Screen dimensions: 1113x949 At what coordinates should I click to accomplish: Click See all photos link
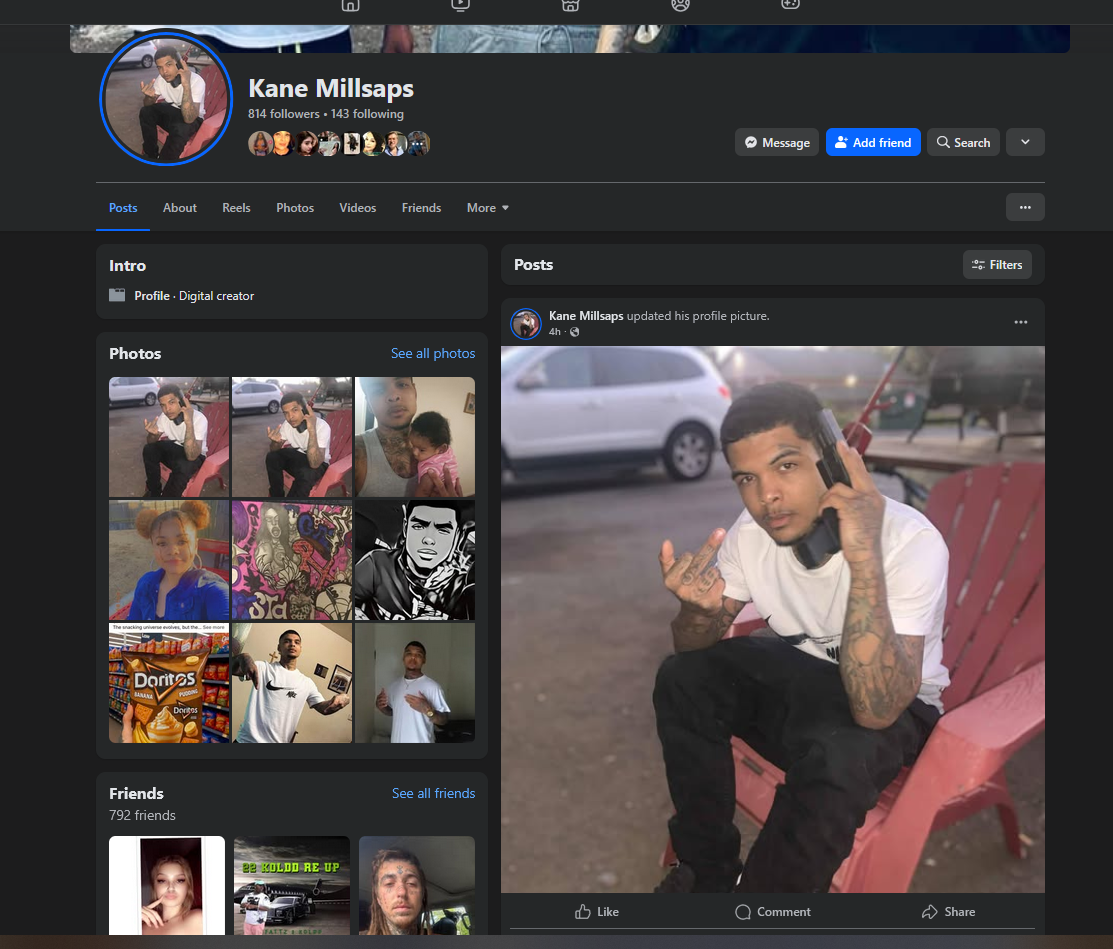[433, 353]
